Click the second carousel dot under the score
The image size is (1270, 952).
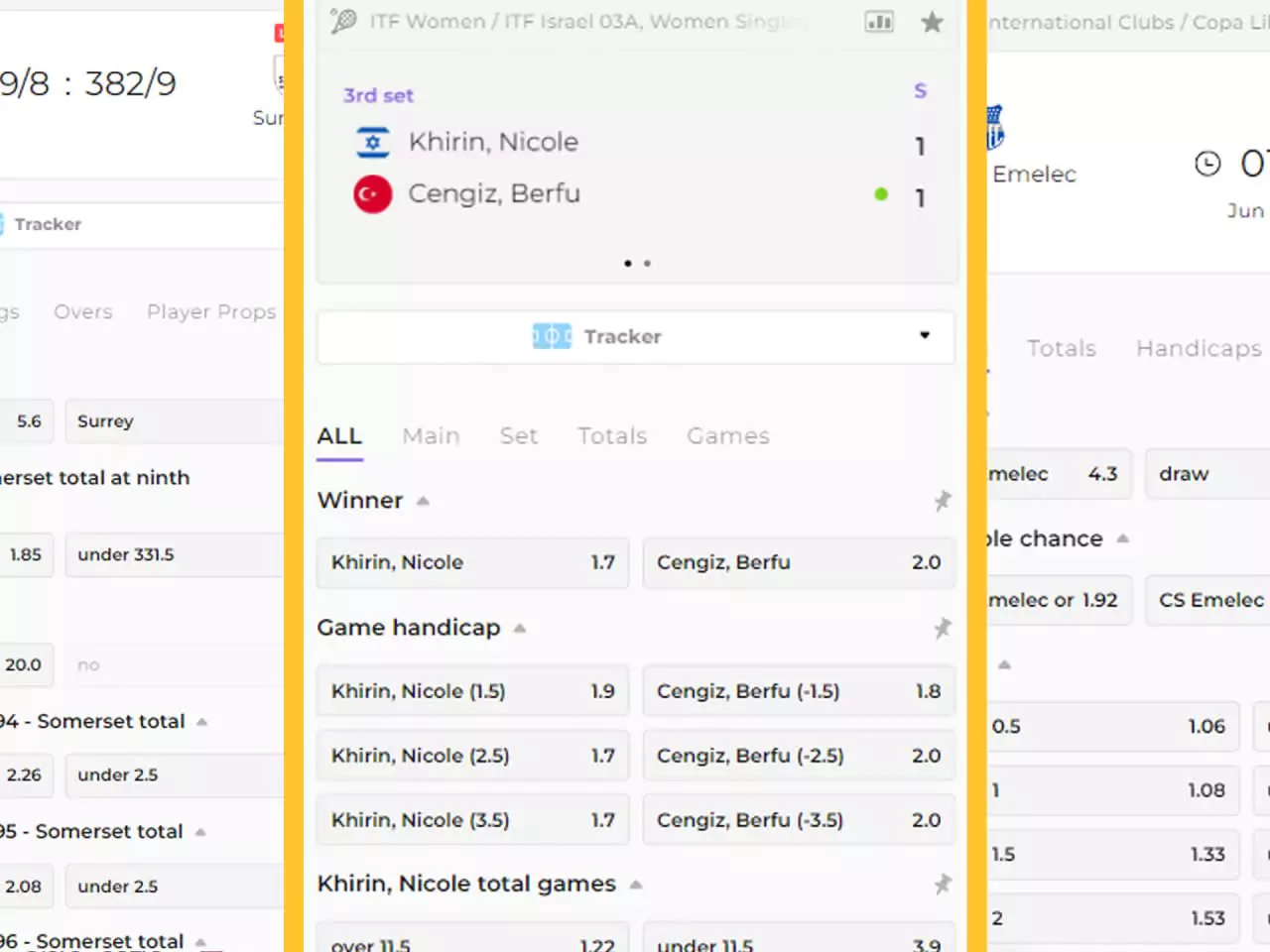click(647, 263)
